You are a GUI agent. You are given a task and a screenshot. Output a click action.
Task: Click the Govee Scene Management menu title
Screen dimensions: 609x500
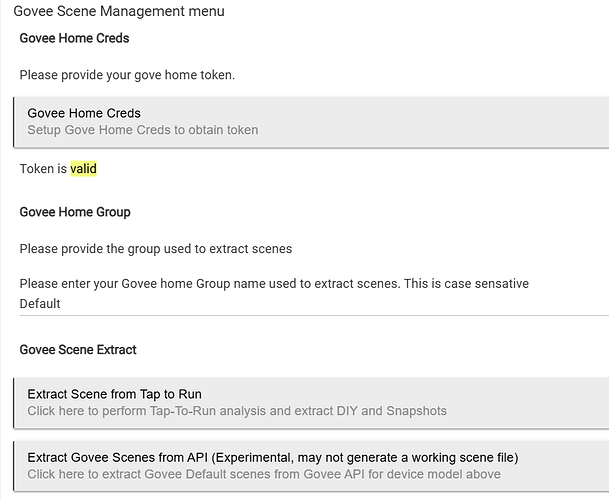pyautogui.click(x=119, y=12)
